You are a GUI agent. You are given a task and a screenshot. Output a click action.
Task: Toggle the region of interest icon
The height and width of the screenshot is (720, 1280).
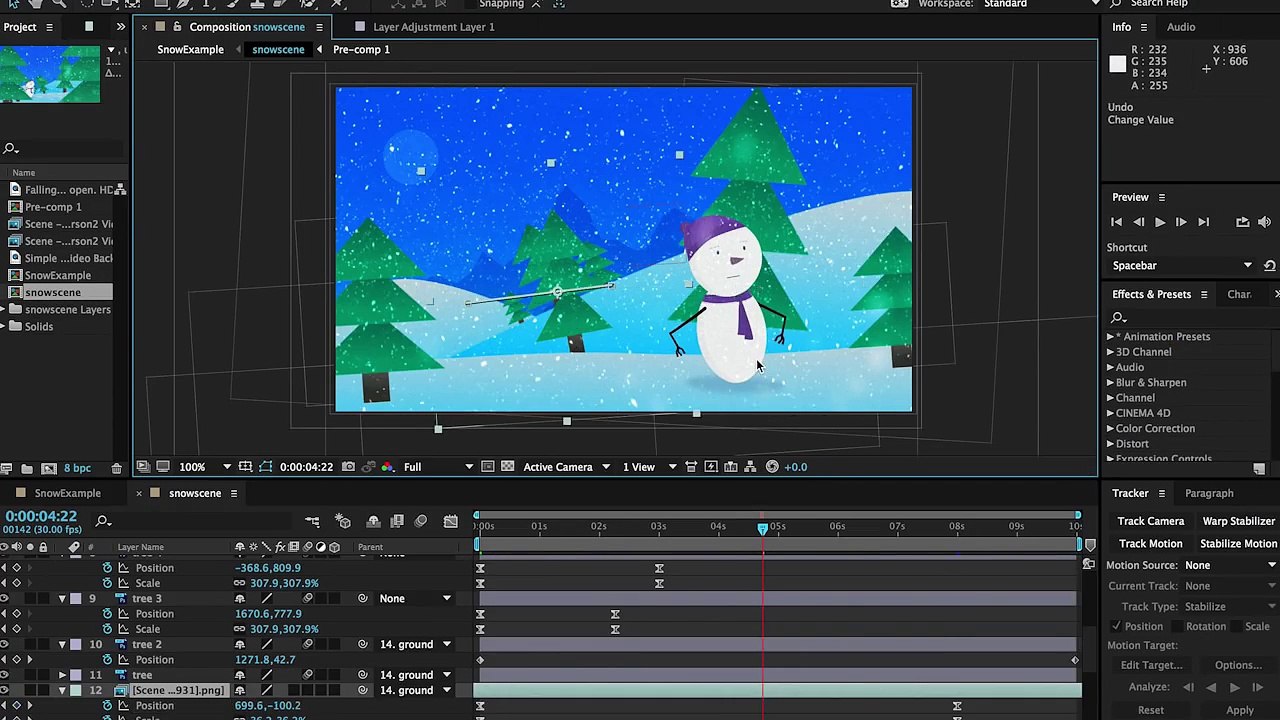pyautogui.click(x=488, y=467)
